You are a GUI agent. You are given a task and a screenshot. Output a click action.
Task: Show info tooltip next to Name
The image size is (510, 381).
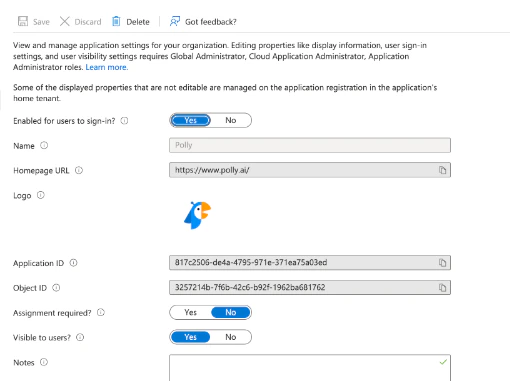tap(44, 145)
